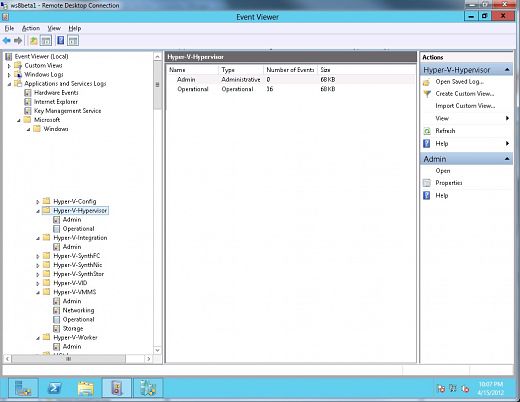Expand the Windows Logs node
Screen dimensions: 520x402
pos(9,75)
